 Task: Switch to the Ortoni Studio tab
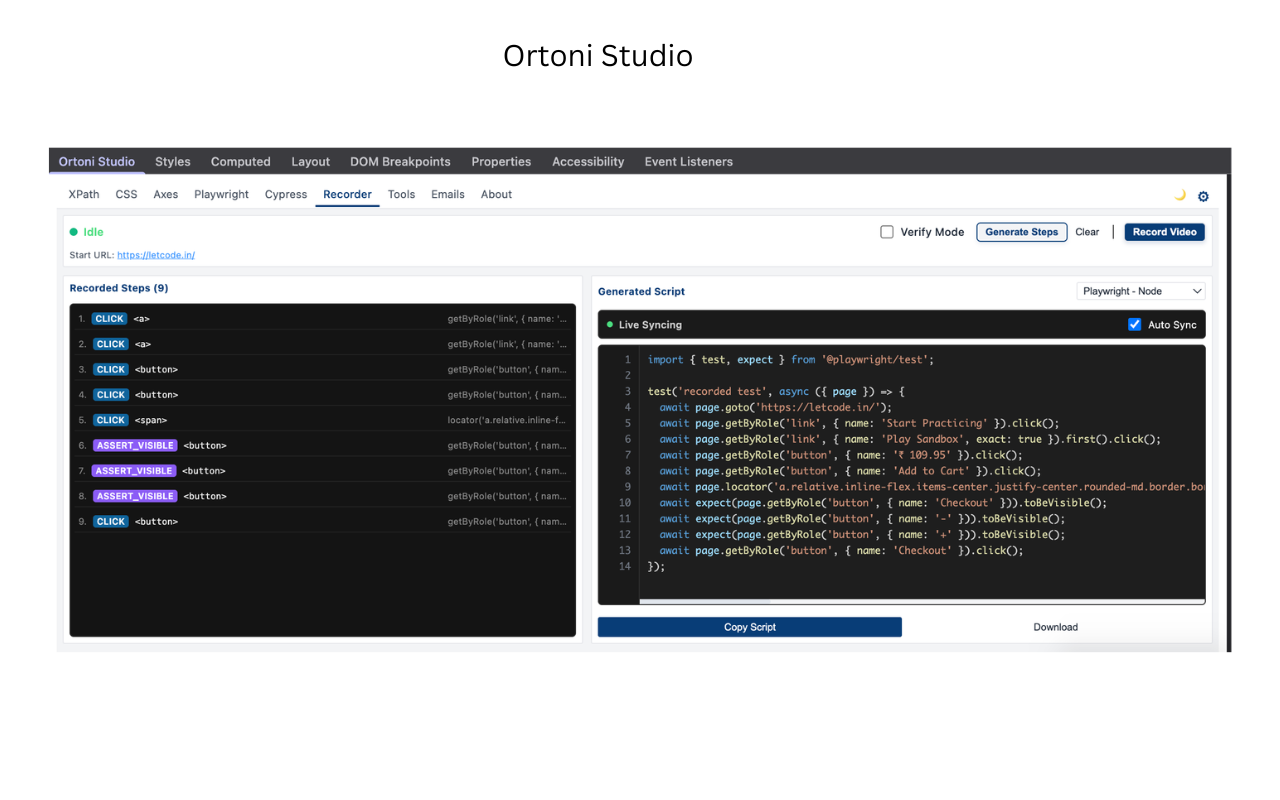96,161
